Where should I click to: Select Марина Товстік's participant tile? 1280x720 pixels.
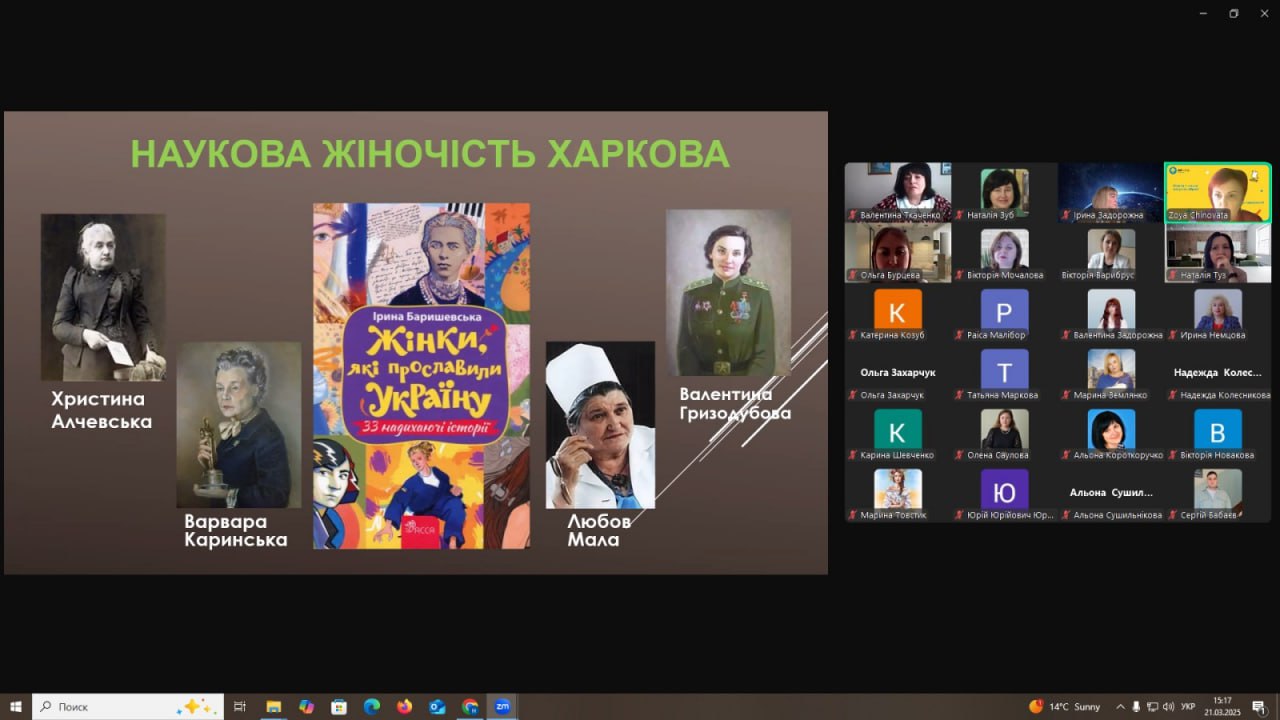[x=898, y=492]
